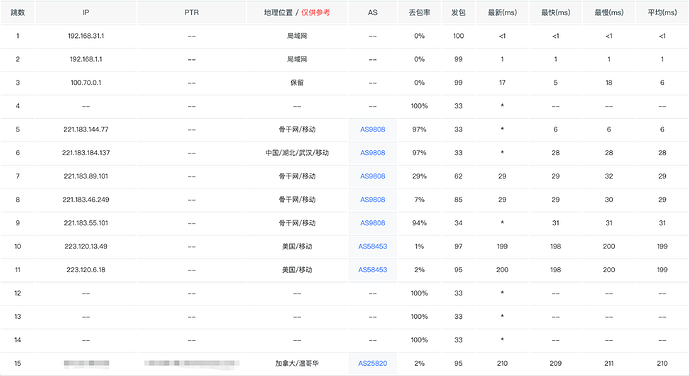Click the blurred IP in hop 15
Image resolution: width=689 pixels, height=376 pixels.
(86, 363)
